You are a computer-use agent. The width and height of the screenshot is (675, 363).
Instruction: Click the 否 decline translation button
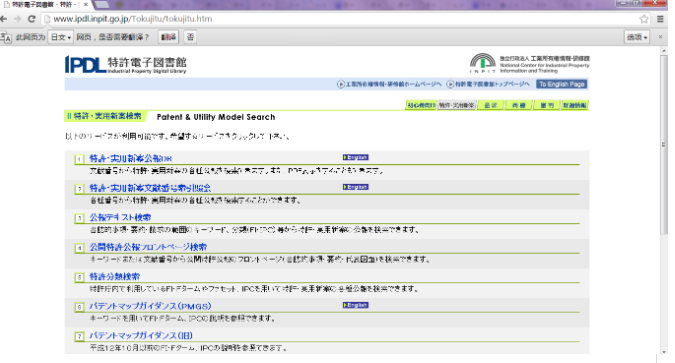(x=190, y=37)
